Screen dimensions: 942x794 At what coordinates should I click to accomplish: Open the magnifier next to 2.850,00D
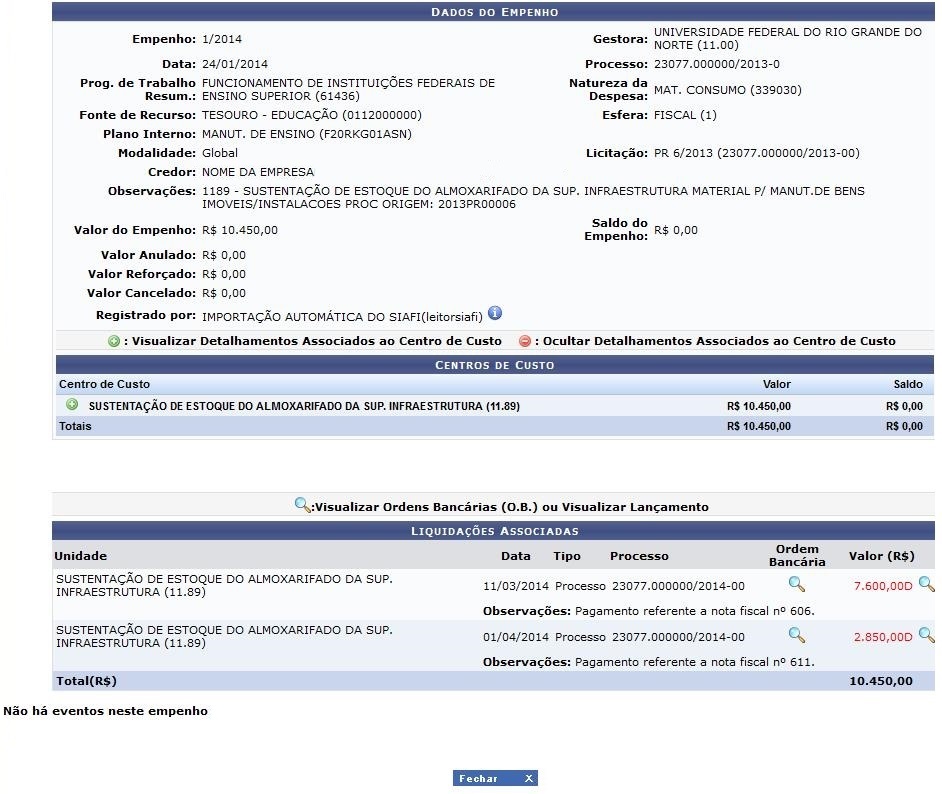[x=926, y=635]
